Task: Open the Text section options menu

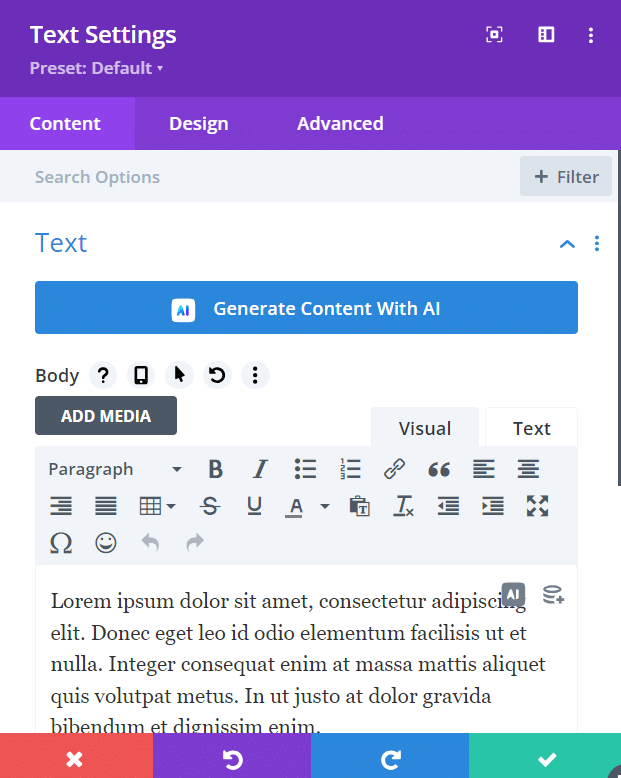Action: (x=597, y=244)
